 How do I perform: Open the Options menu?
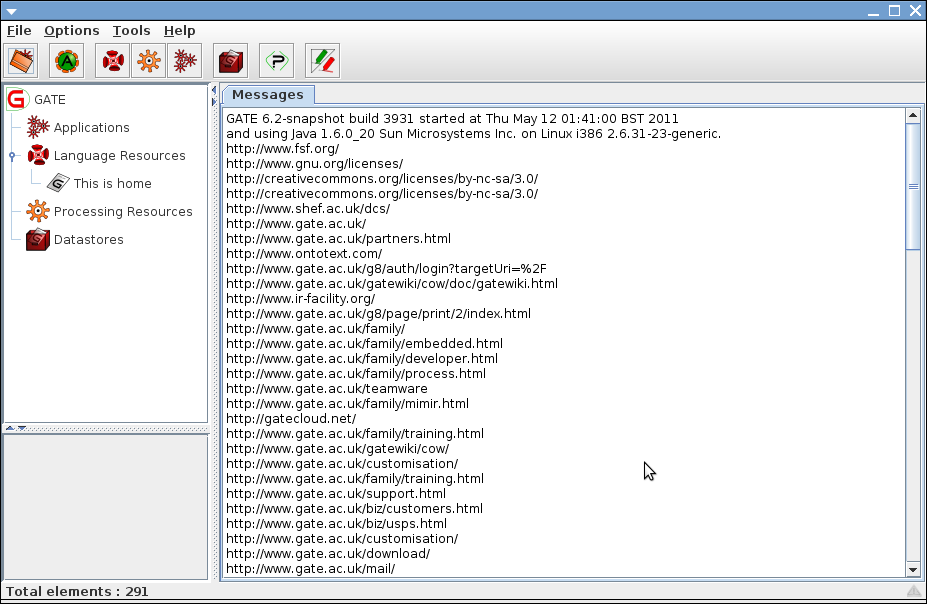coord(72,31)
